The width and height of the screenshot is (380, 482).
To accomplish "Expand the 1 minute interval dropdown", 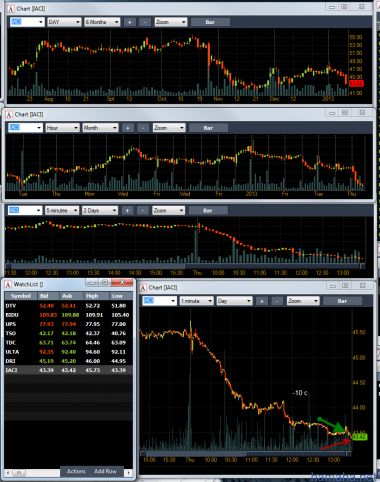I will (196, 301).
